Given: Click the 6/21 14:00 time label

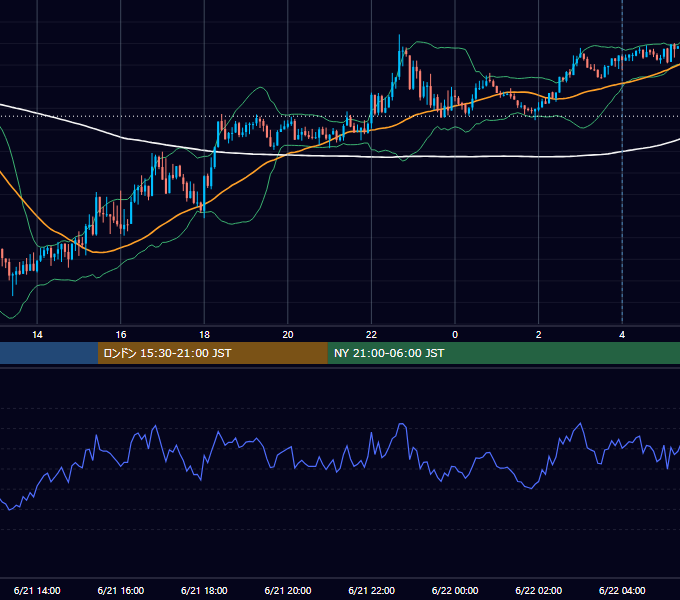Looking at the screenshot, I should (37, 590).
